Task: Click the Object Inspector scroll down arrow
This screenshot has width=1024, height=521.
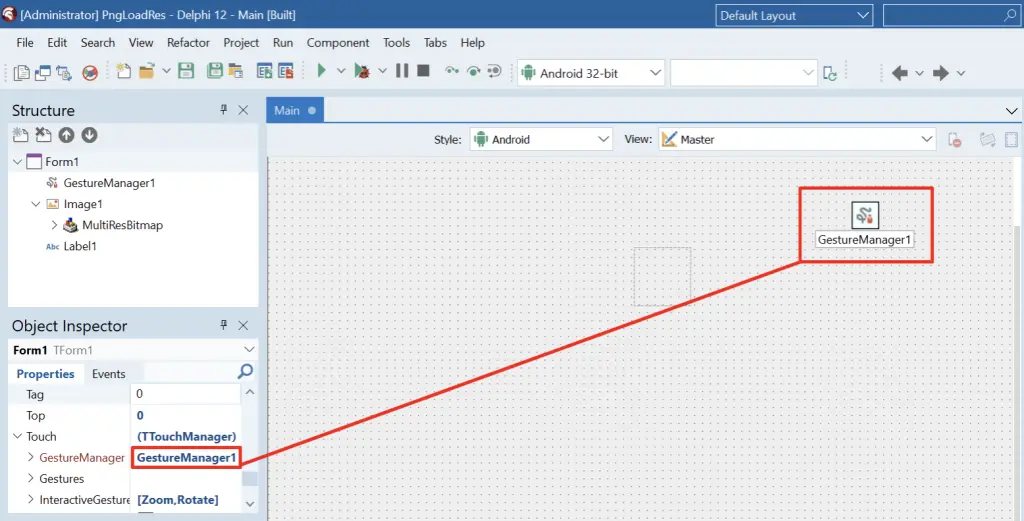Action: pyautogui.click(x=250, y=503)
